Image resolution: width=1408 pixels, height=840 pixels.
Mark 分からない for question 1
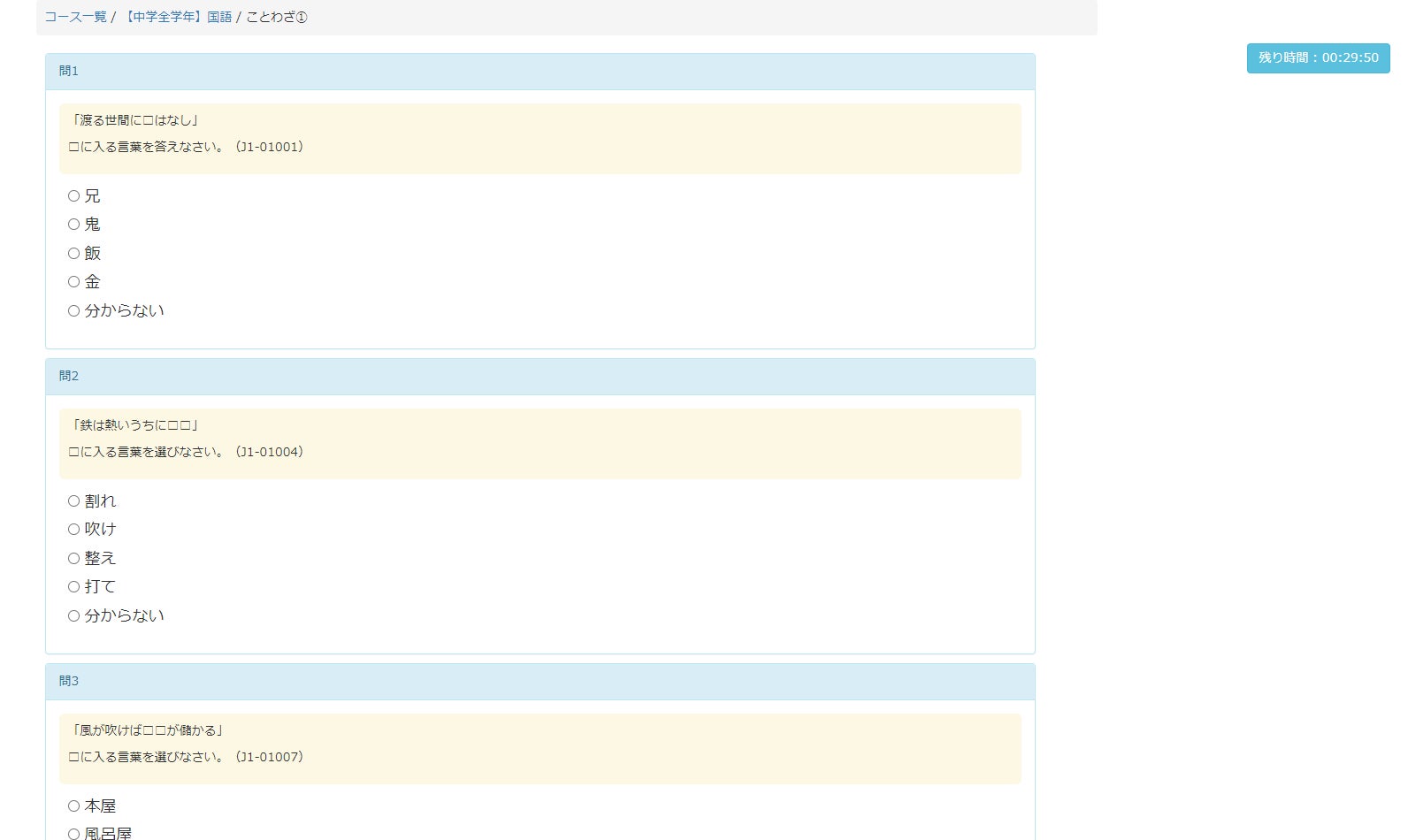point(74,311)
